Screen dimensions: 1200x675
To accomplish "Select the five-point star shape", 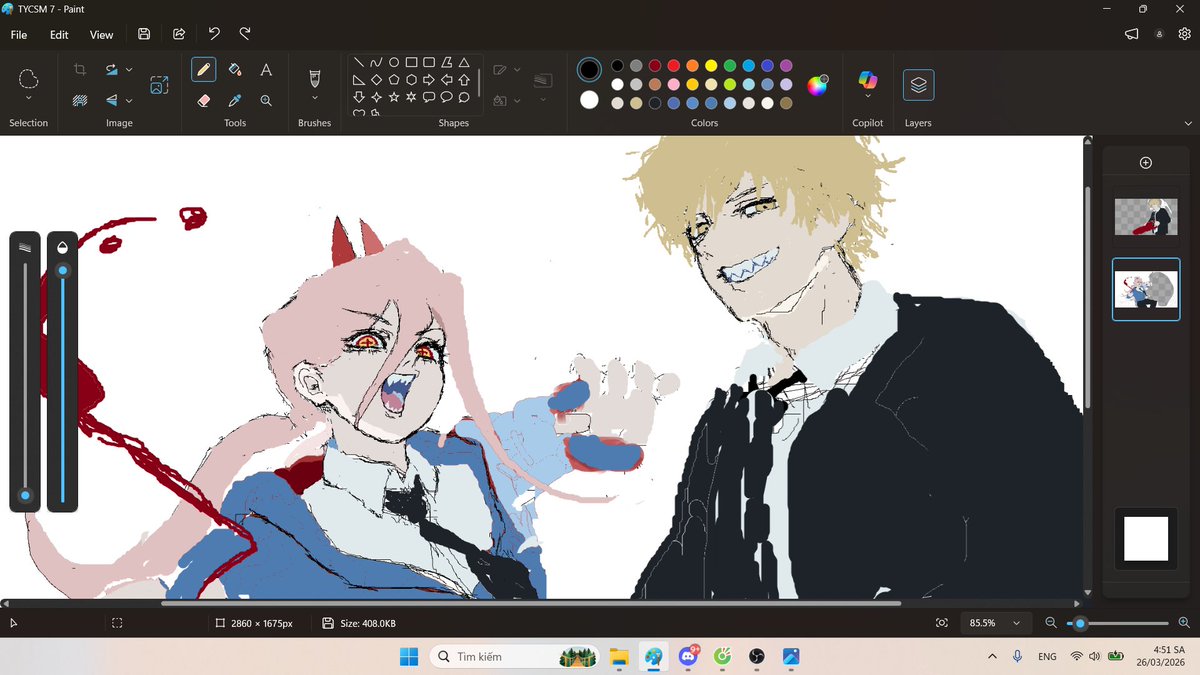I will click(394, 97).
